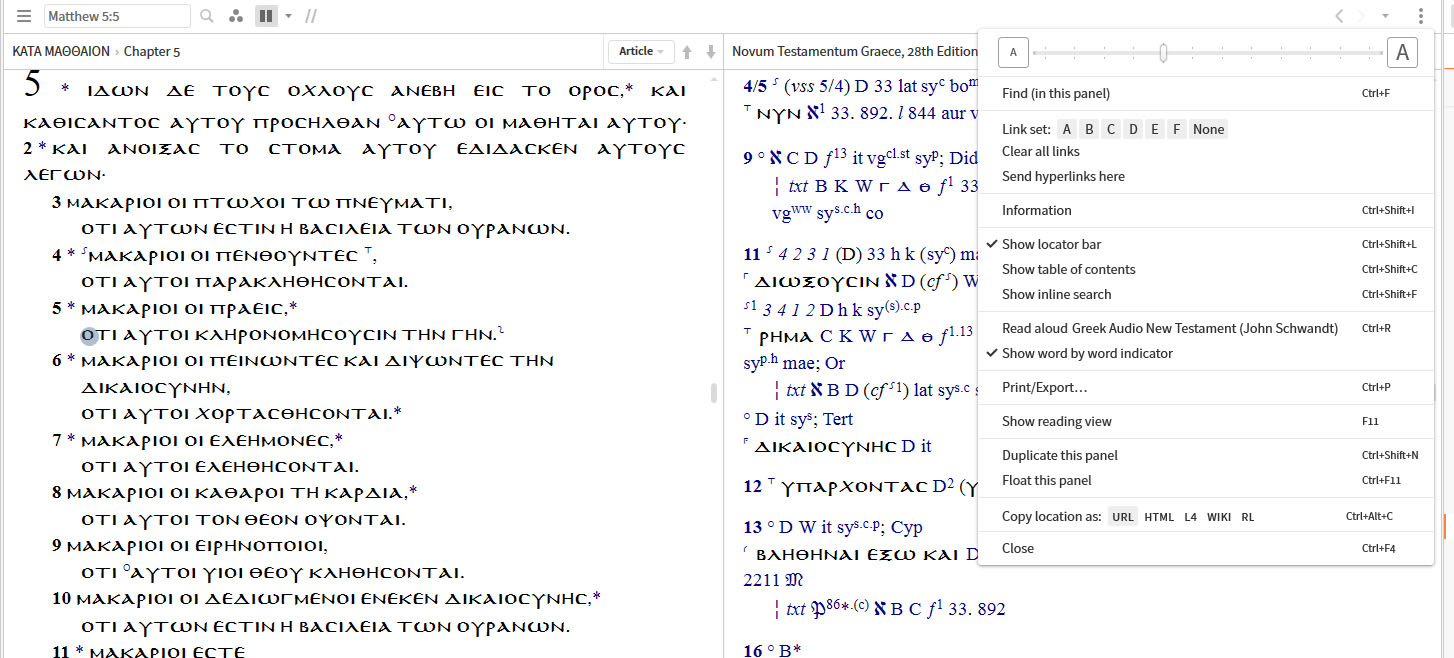Open the visual filters three-dots icon
Screen dimensions: 1454x658
tap(236, 16)
